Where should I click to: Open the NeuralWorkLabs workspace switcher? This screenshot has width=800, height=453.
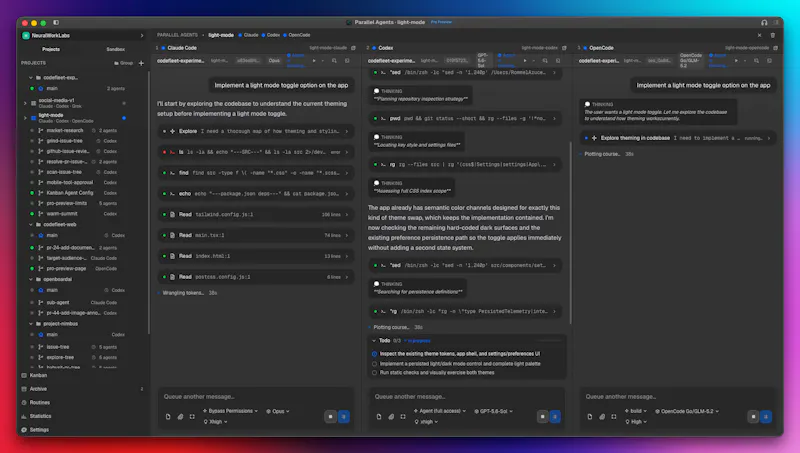[83, 36]
